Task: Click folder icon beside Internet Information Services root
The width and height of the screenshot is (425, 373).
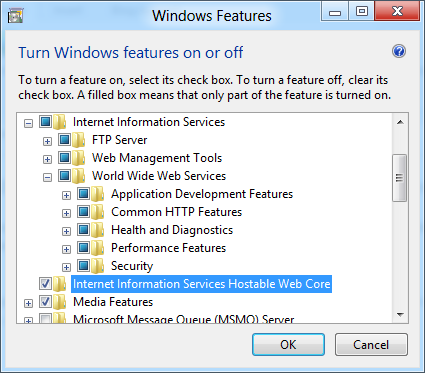Action: click(59, 122)
